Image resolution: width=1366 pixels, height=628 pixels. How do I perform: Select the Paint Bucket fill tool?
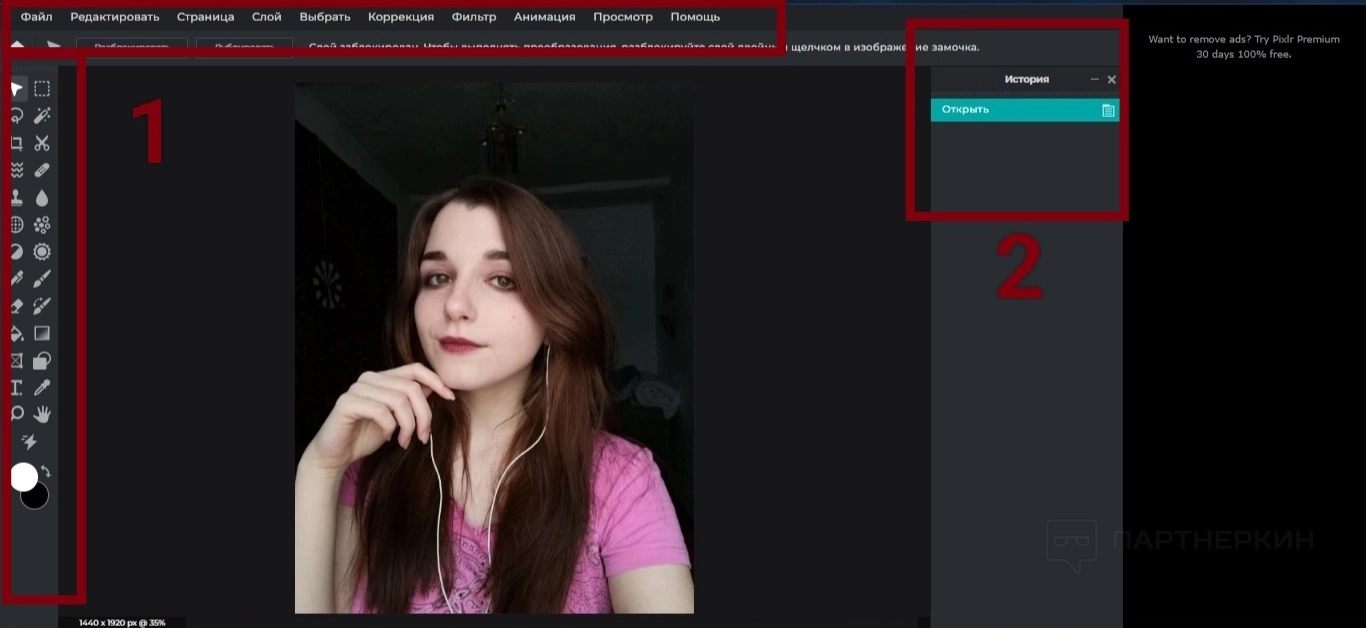[x=17, y=333]
